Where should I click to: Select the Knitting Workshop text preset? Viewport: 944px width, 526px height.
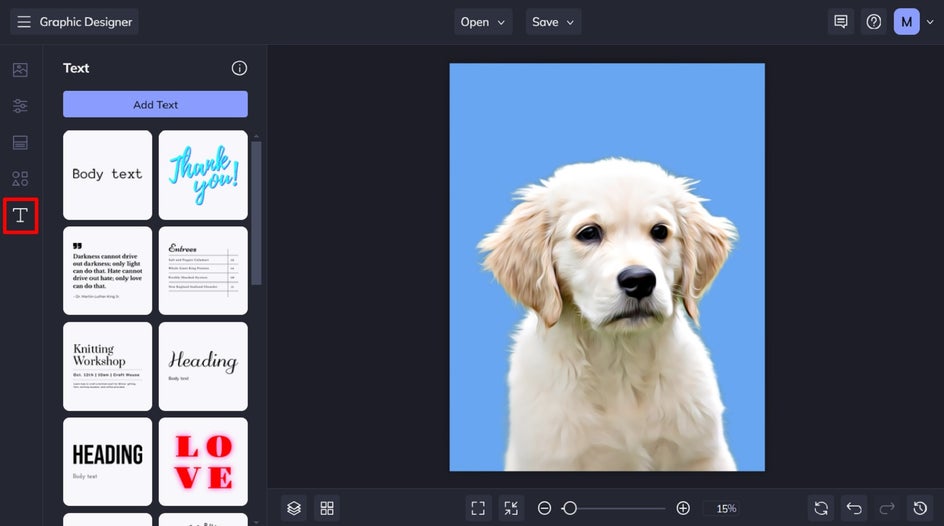coord(107,367)
